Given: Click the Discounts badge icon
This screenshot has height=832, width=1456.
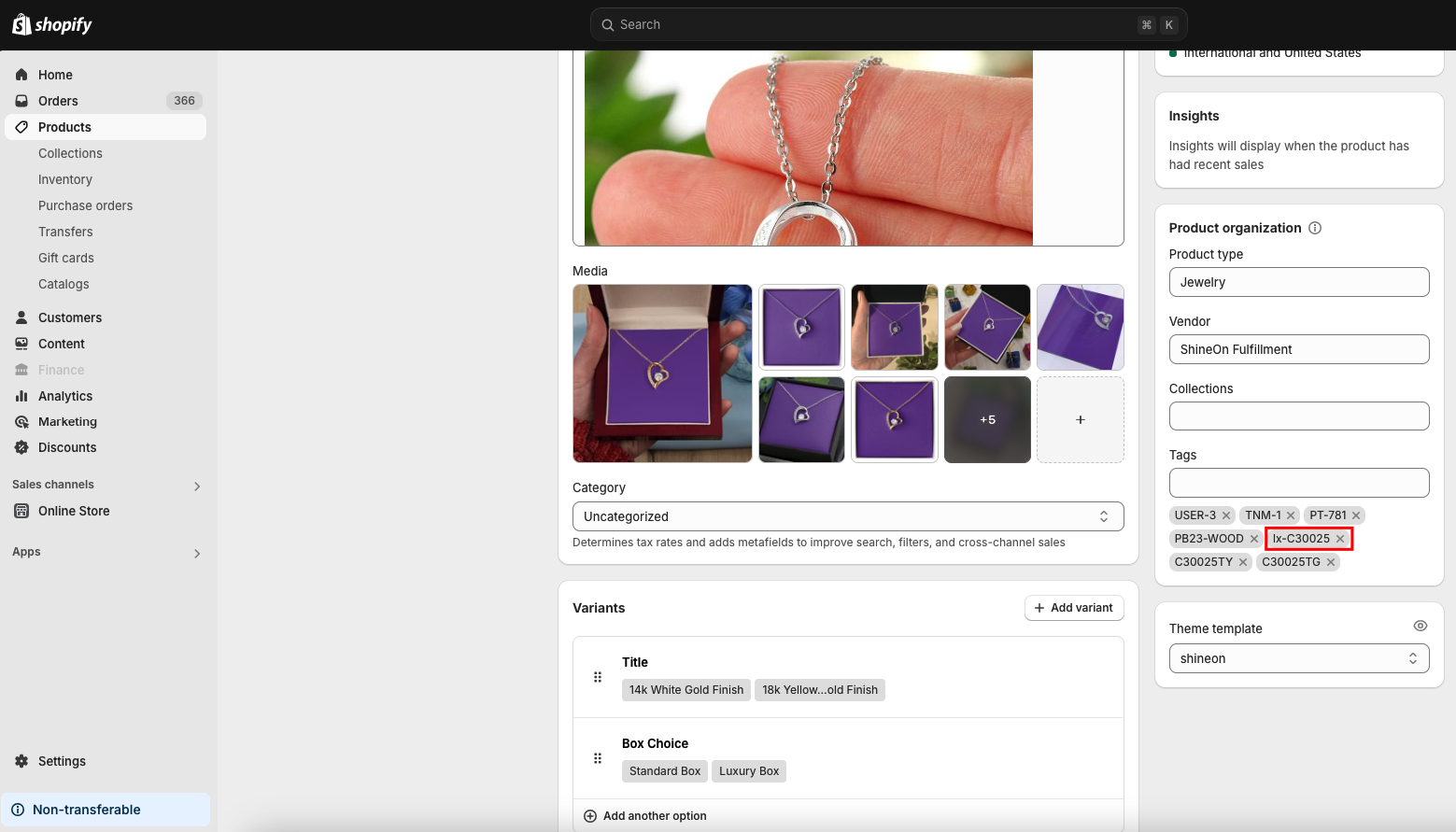Looking at the screenshot, I should [x=21, y=447].
